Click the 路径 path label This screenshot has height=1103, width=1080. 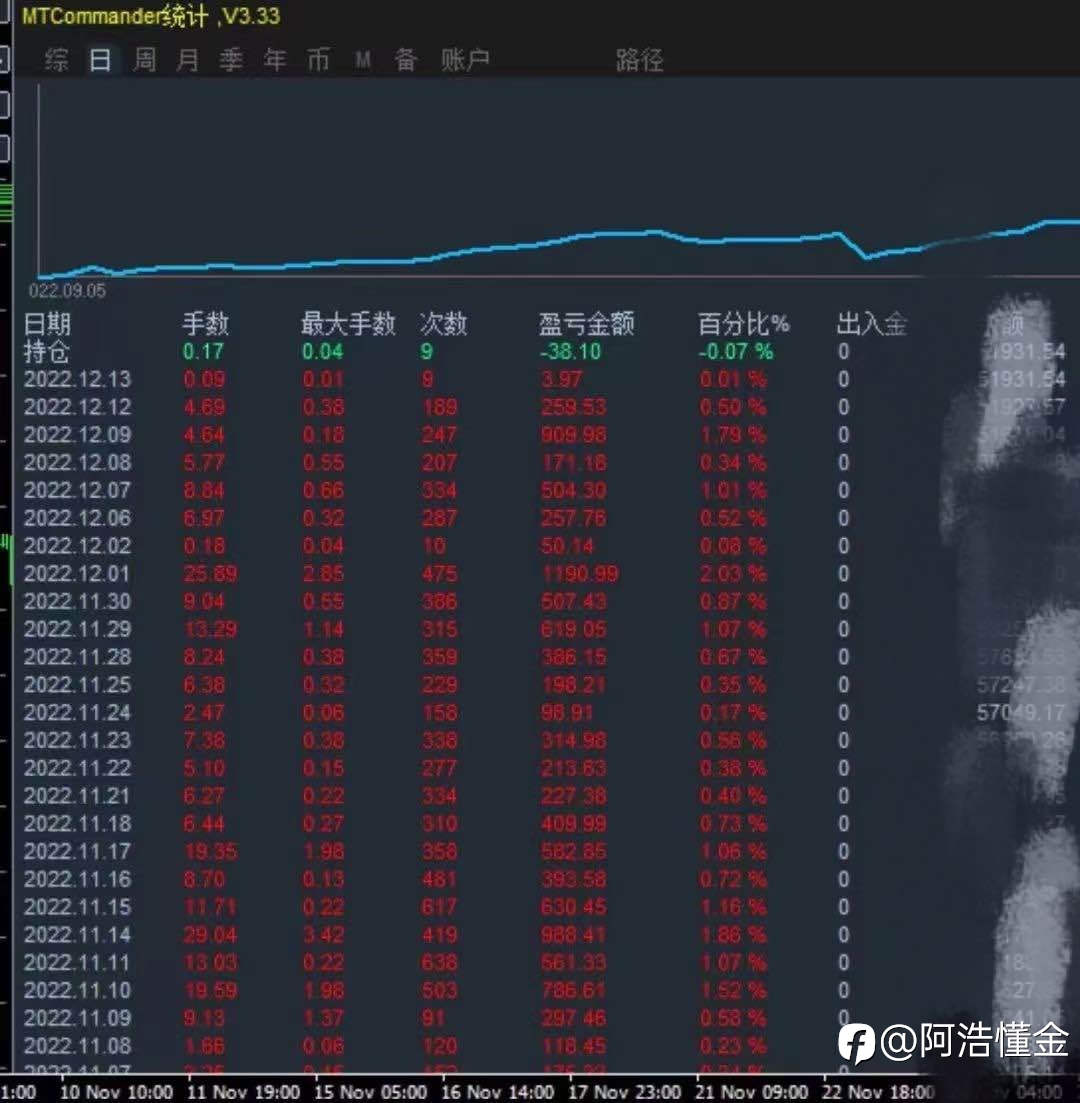point(639,60)
